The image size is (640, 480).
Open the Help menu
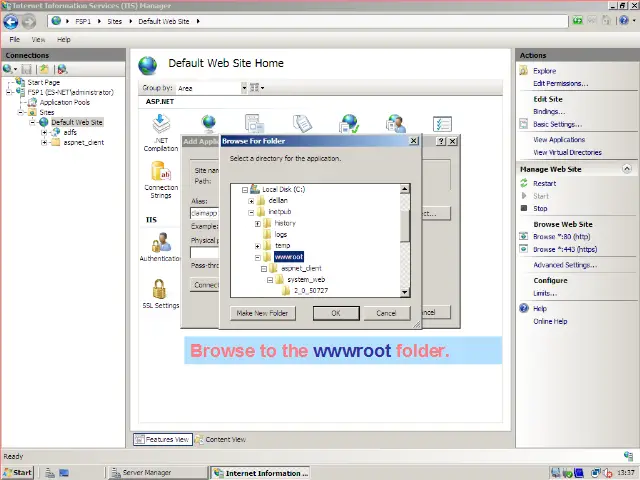click(64, 40)
